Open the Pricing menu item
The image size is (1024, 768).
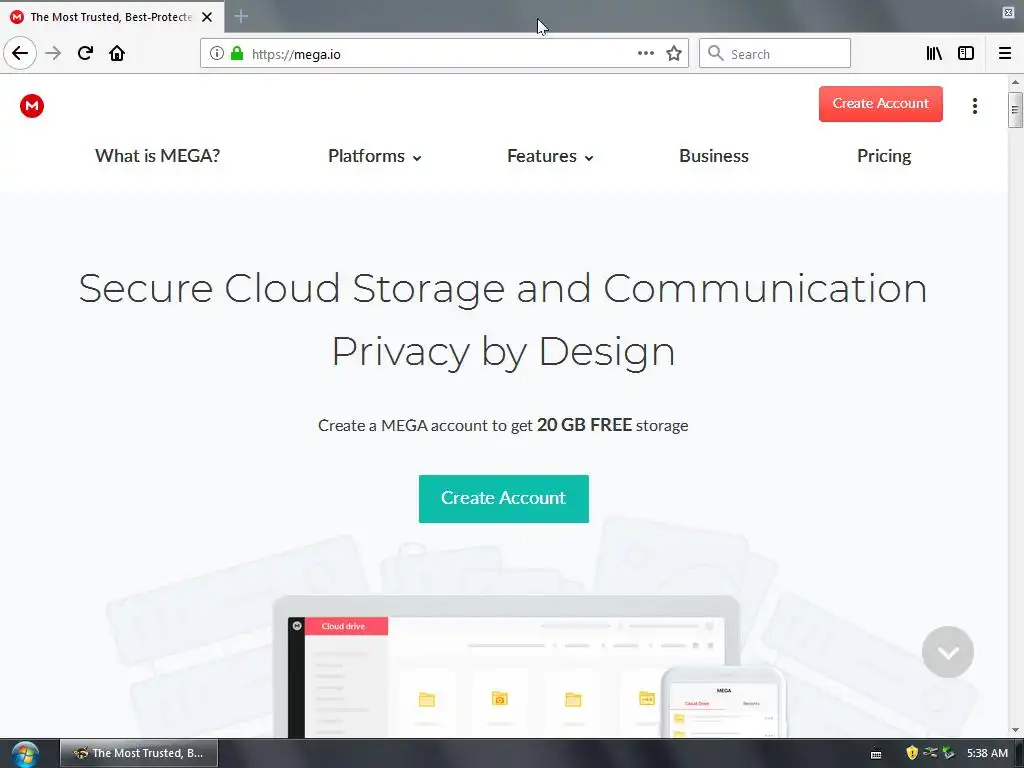(884, 156)
